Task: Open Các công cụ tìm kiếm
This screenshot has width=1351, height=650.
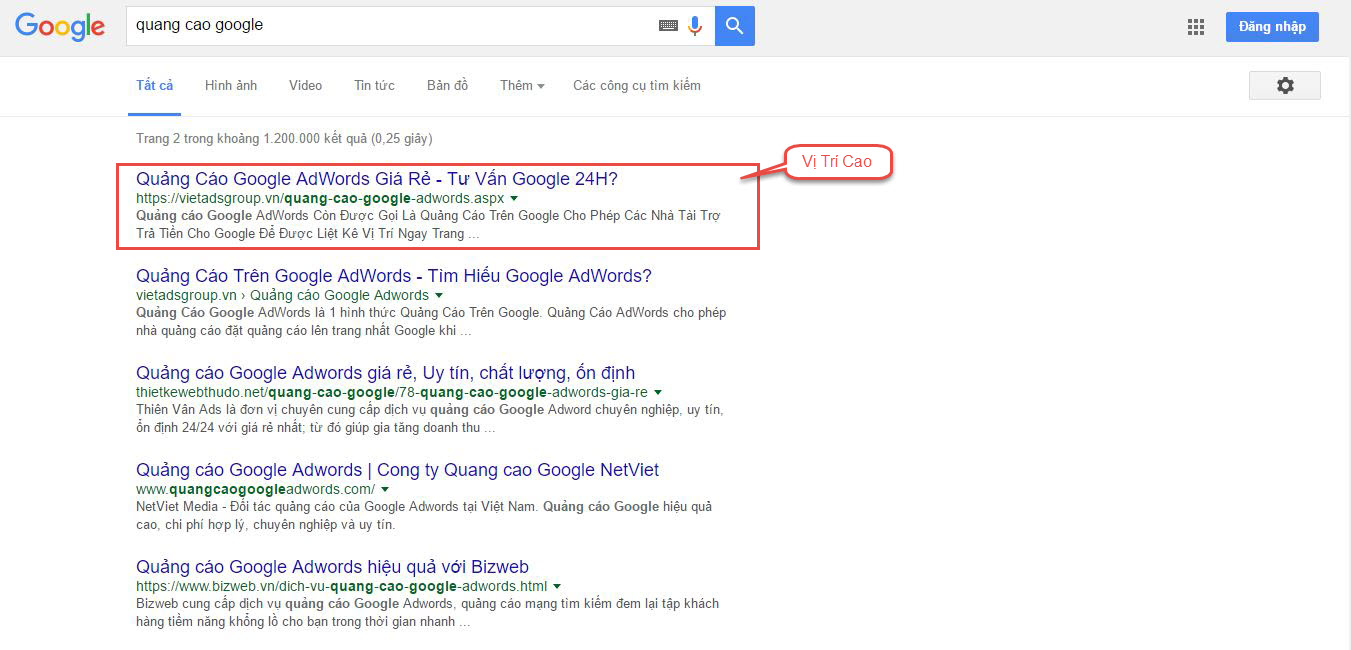Action: click(x=636, y=85)
